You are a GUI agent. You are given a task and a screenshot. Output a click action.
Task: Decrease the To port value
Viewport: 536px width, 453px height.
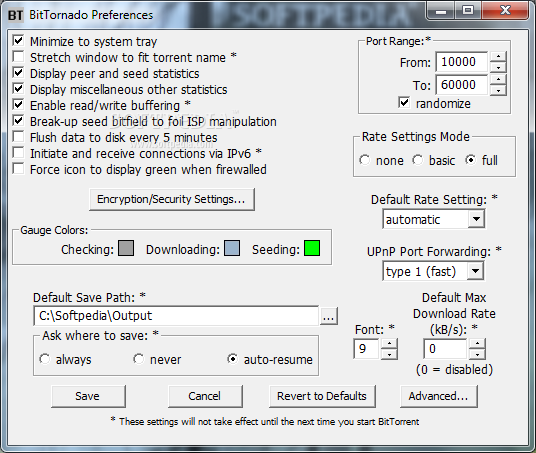click(498, 90)
